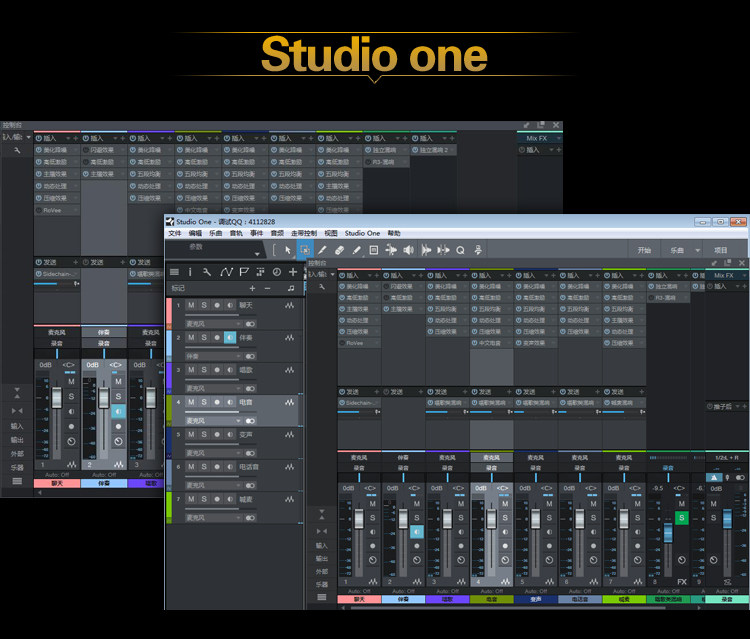Show 输出 outputs in mixer sidebar
This screenshot has height=639, width=750.
(x=322, y=559)
